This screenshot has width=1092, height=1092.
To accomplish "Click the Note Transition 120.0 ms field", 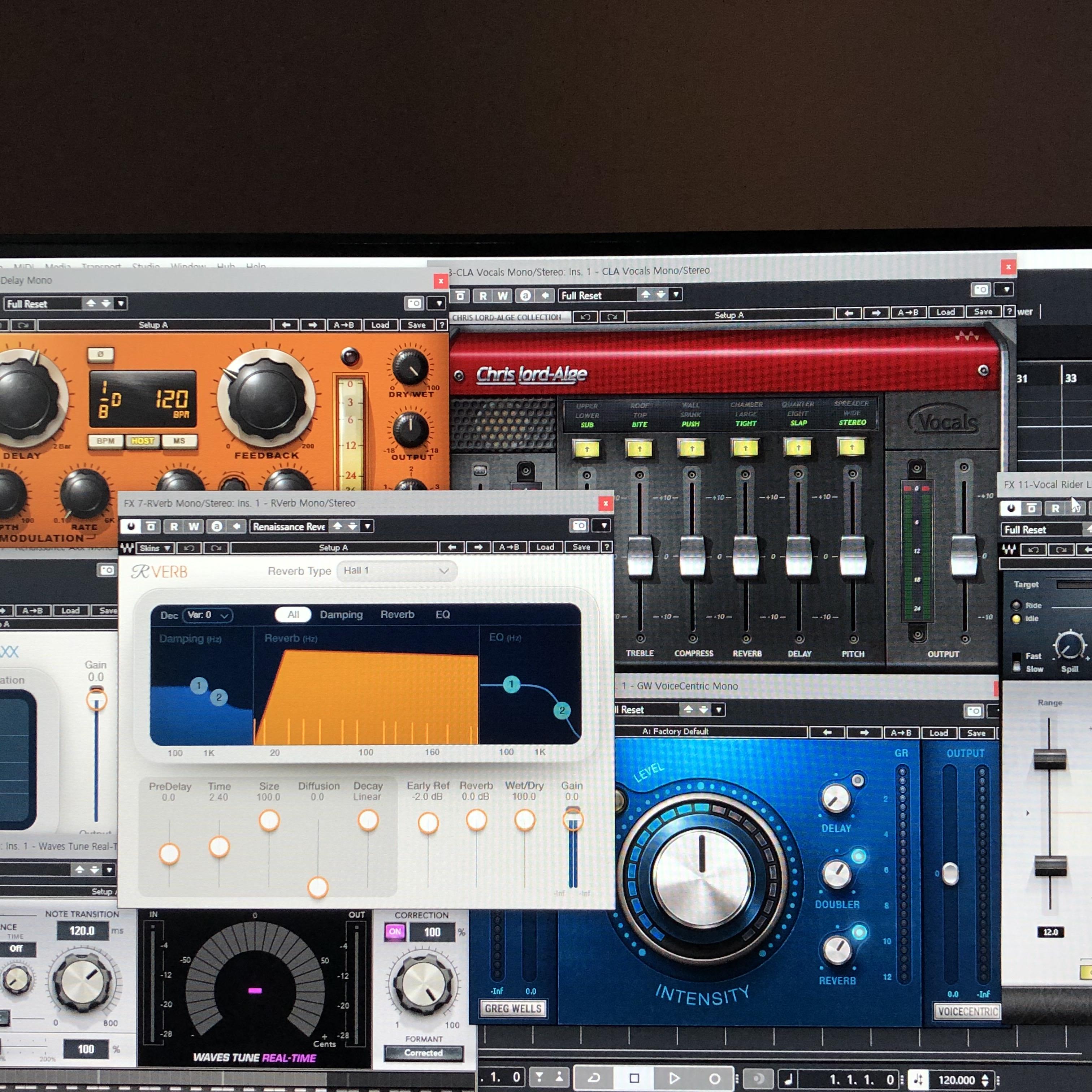I will [82, 931].
